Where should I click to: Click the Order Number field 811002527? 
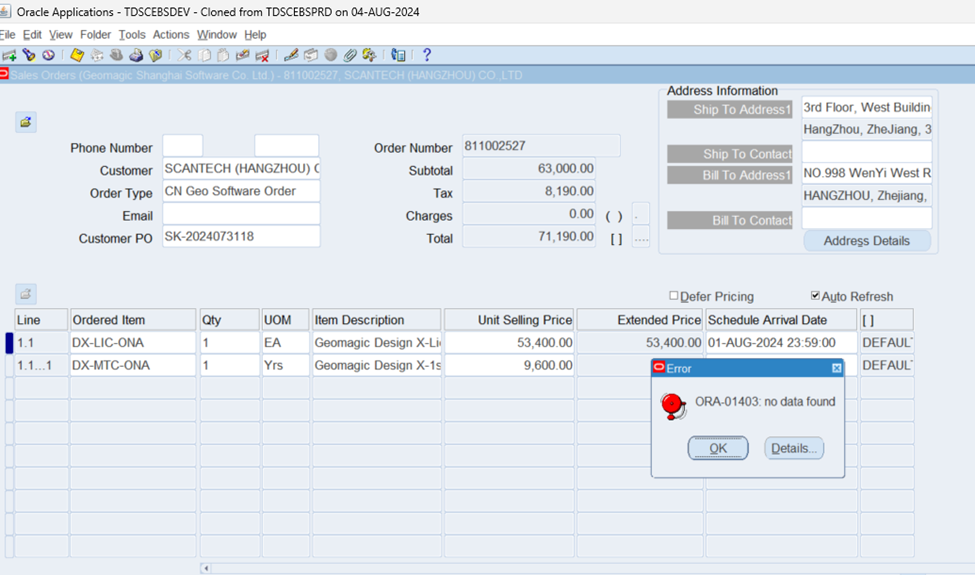(x=541, y=145)
